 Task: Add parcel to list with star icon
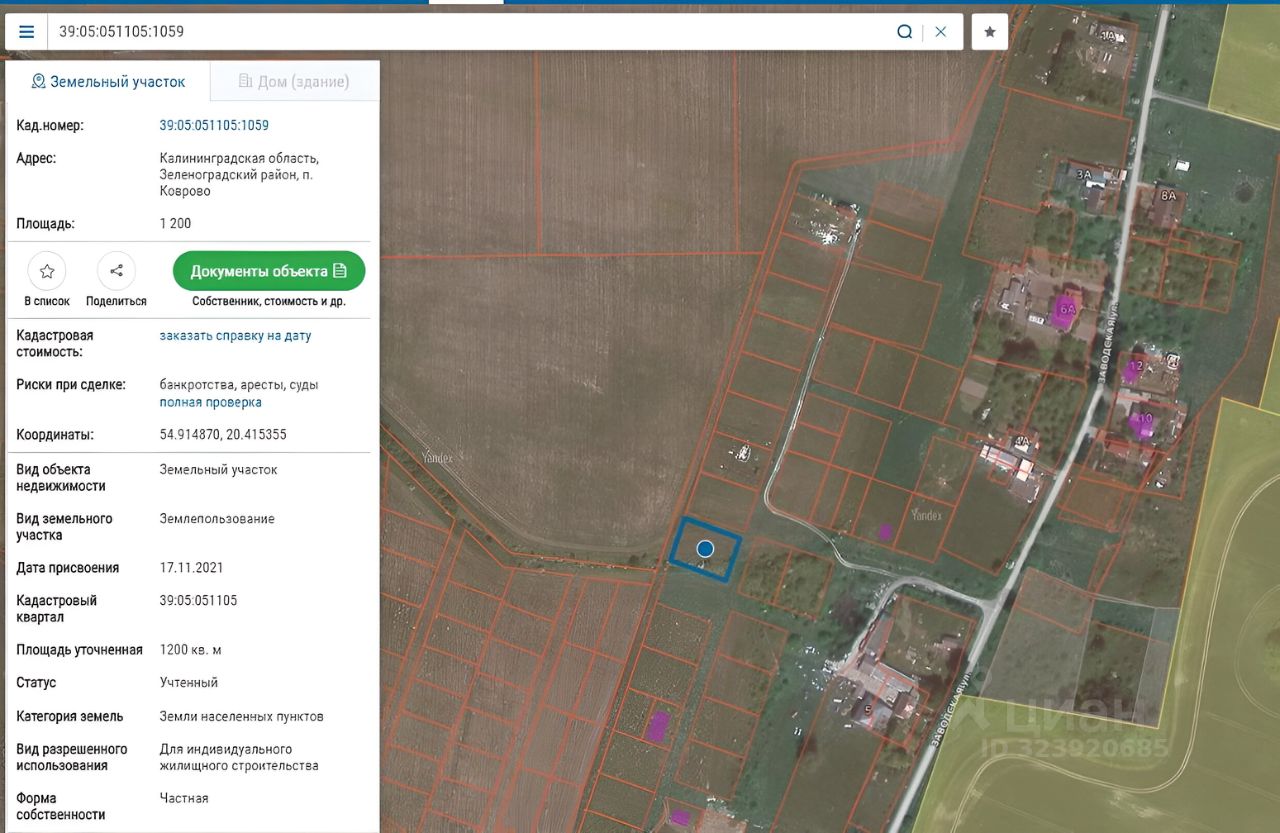coord(47,271)
